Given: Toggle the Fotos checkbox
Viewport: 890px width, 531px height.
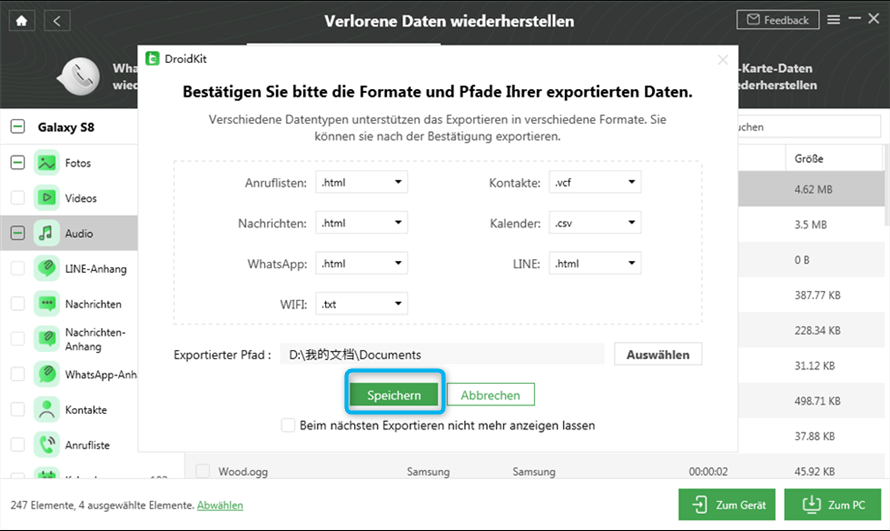Looking at the screenshot, I should point(18,163).
